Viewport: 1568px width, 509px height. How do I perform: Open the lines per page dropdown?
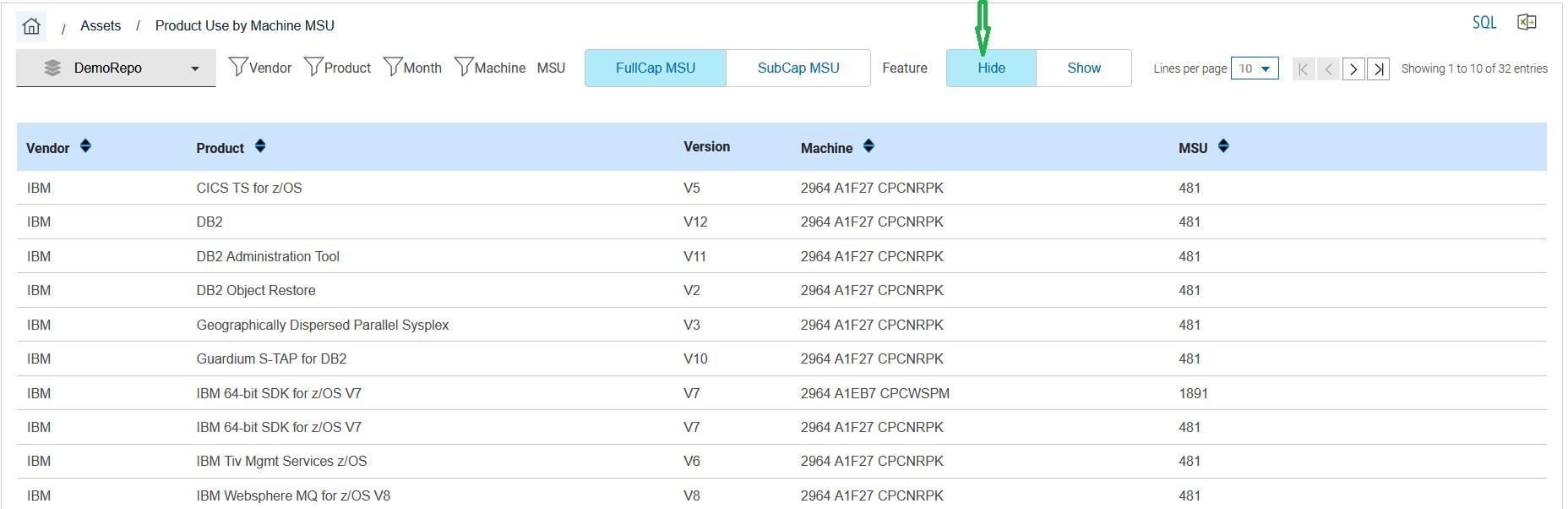1255,68
